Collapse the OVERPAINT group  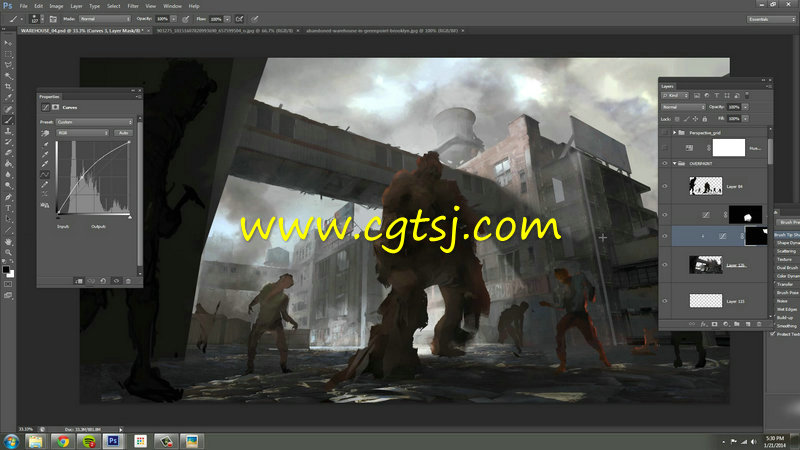(x=674, y=164)
